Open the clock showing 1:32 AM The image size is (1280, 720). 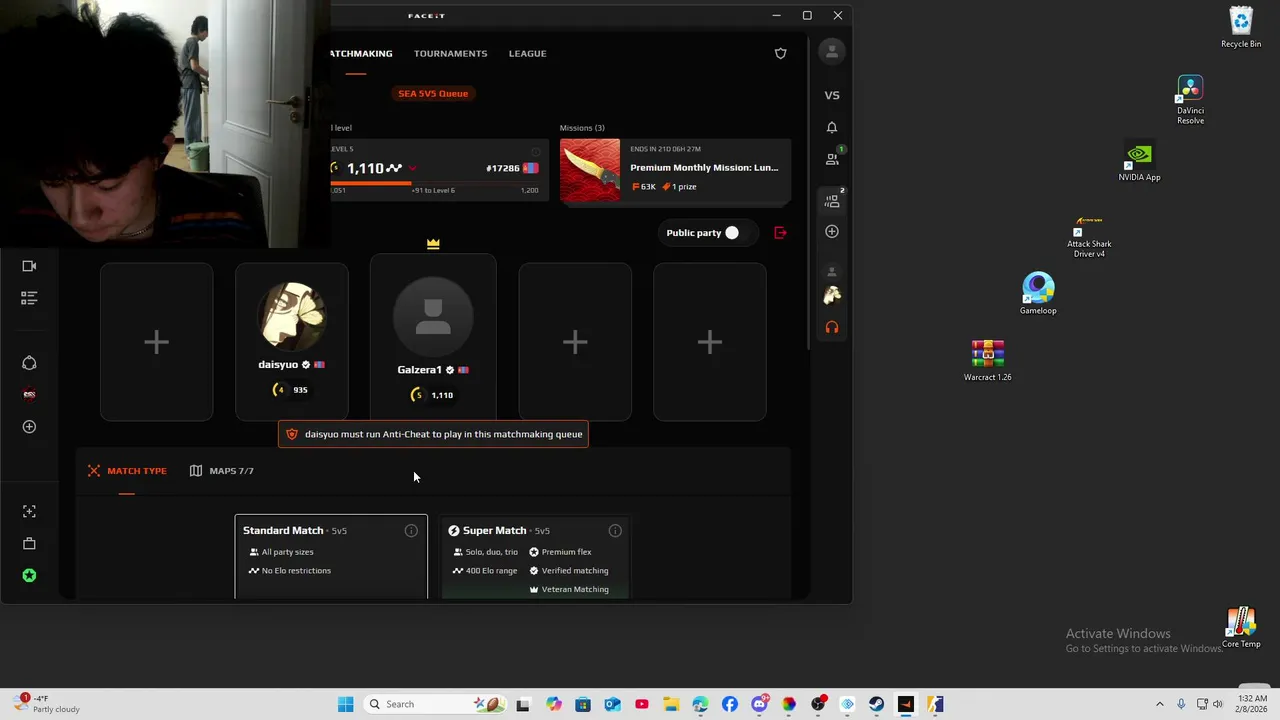[x=1252, y=704]
